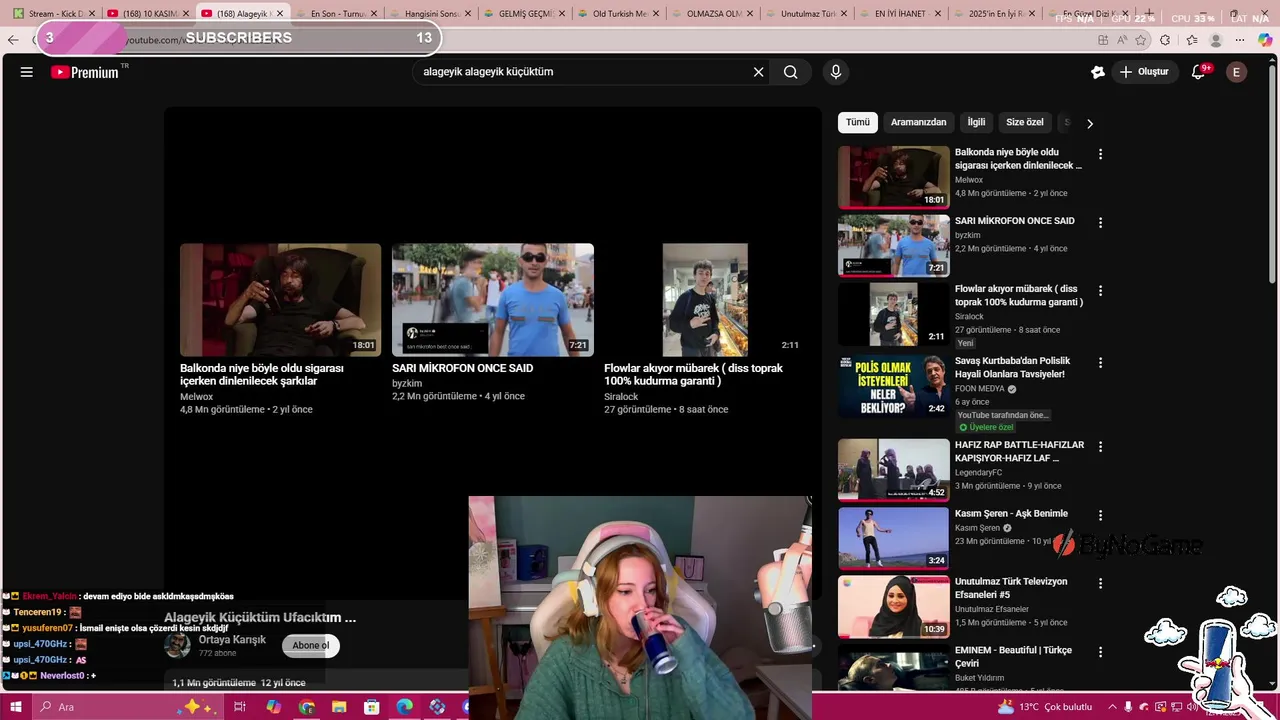Open options for Kasım Şeren video
Viewport: 1280px width, 720px height.
click(x=1100, y=515)
